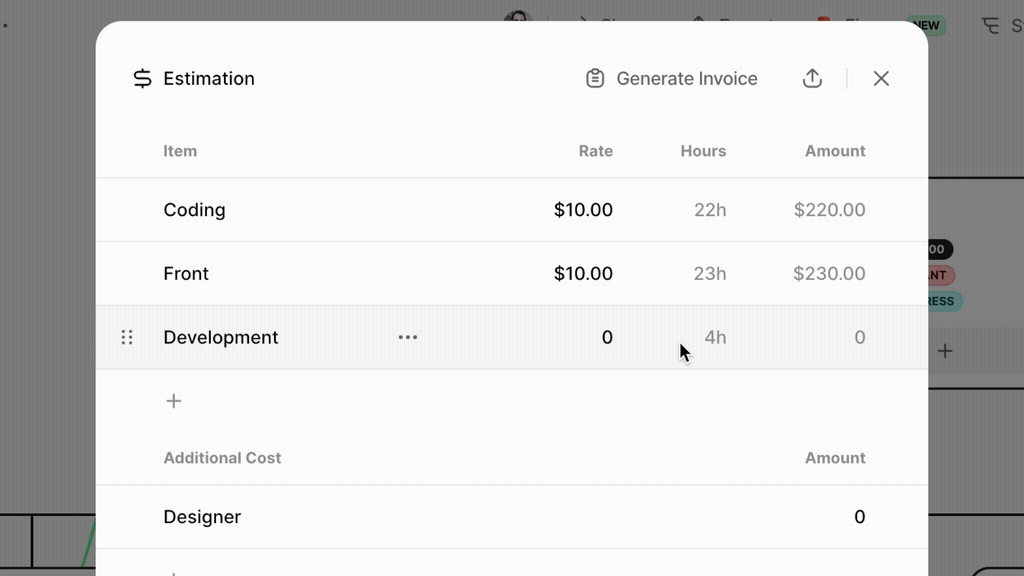
Task: Click the Coding hours 22h
Action: (x=710, y=210)
